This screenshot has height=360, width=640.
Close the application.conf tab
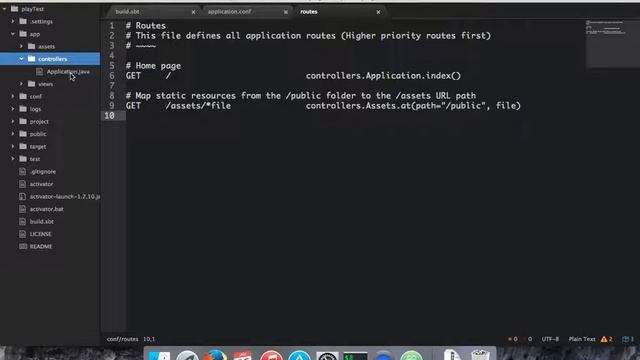[286, 12]
